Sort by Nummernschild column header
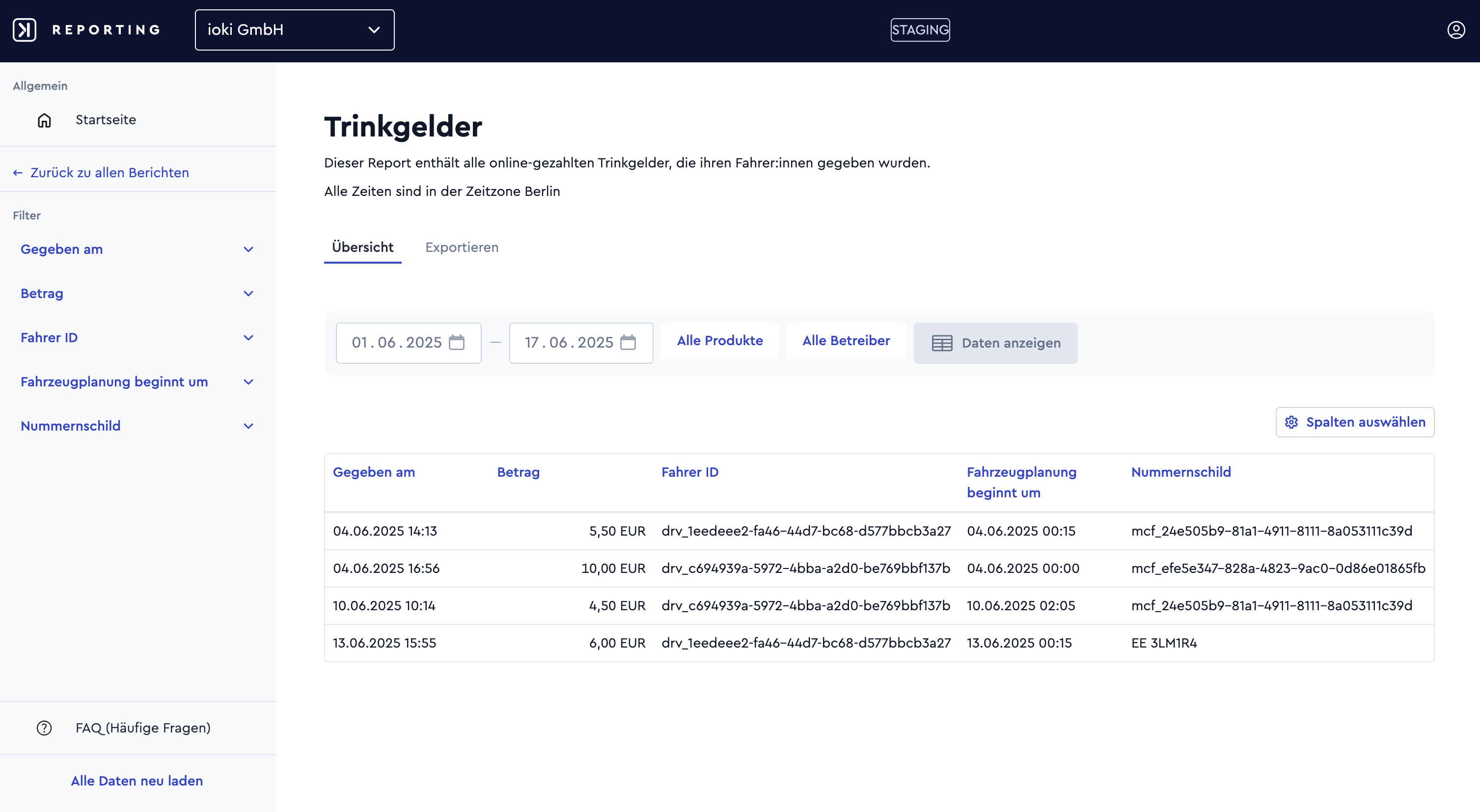The height and width of the screenshot is (812, 1480). 1180,472
